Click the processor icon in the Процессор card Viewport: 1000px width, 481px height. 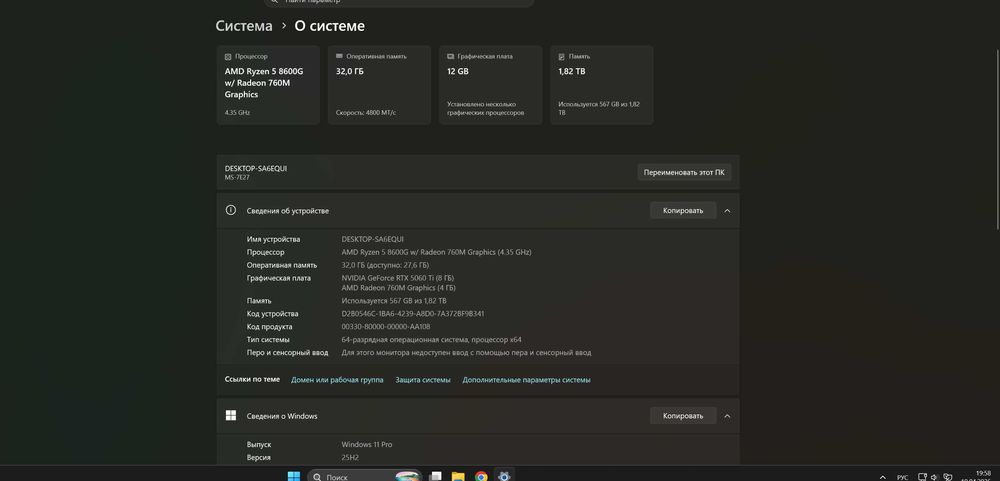pyautogui.click(x=228, y=56)
